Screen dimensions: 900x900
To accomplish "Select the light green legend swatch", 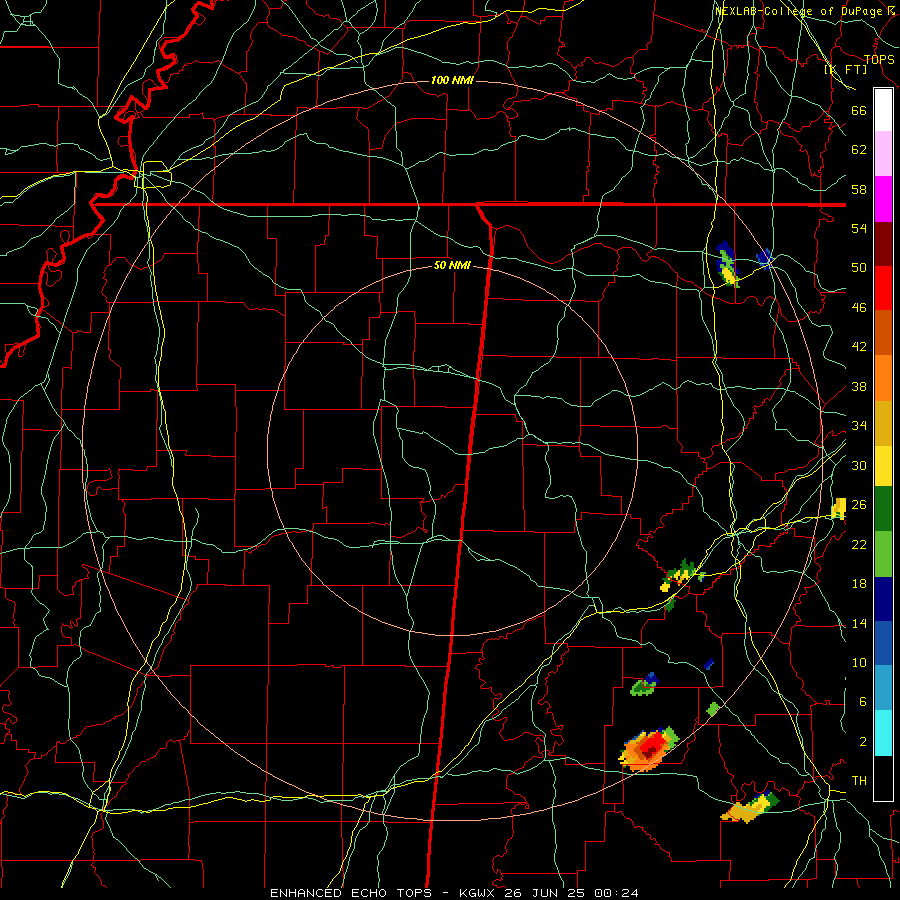I will (x=883, y=554).
